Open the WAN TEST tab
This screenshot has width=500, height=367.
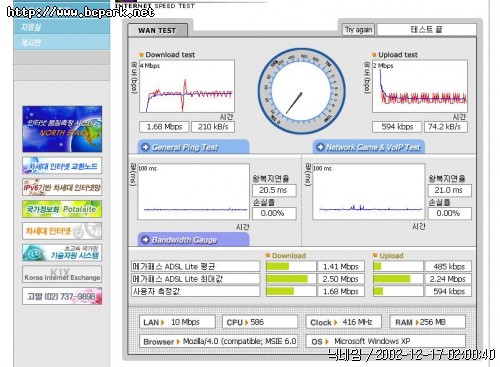157,30
